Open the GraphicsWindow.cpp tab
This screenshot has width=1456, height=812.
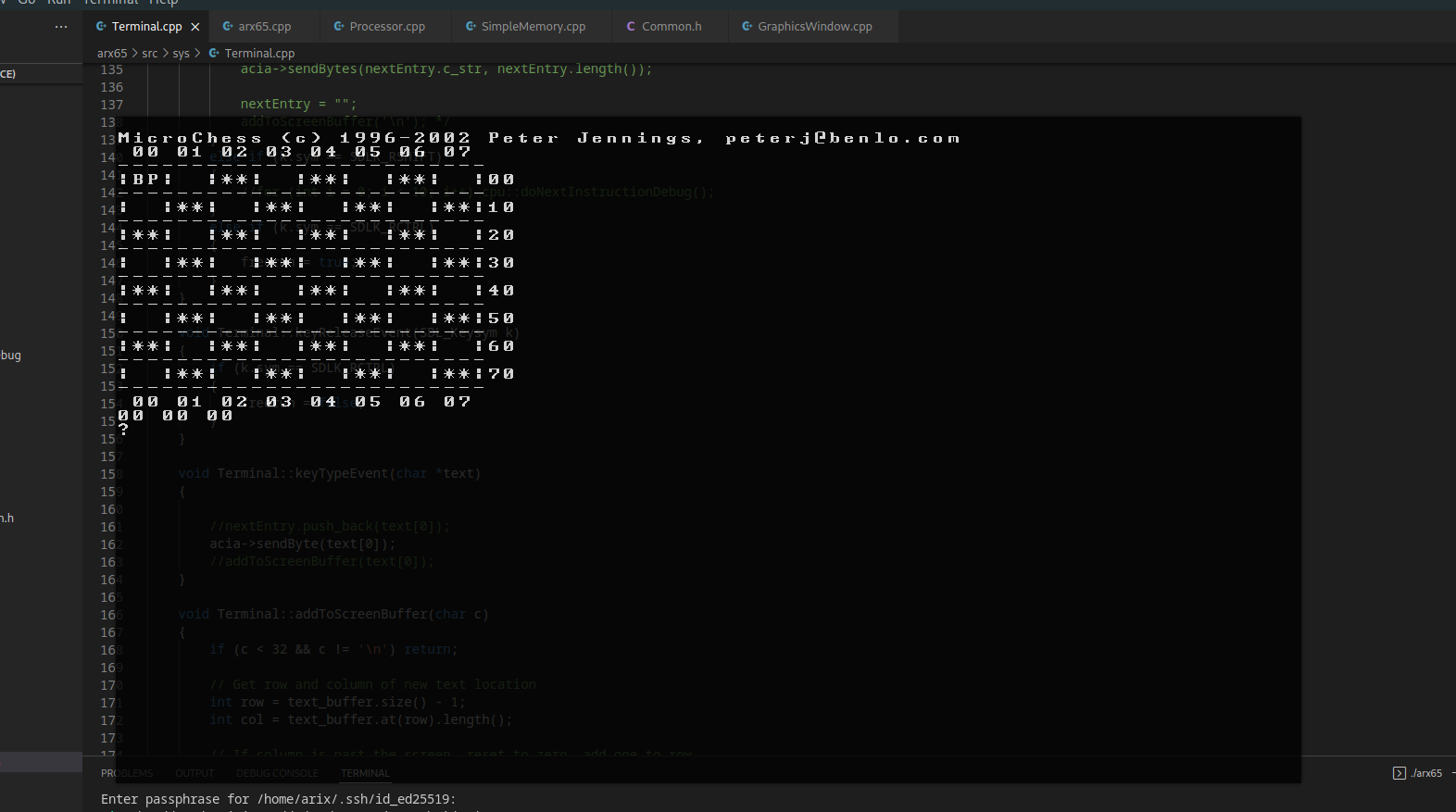pyautogui.click(x=814, y=27)
